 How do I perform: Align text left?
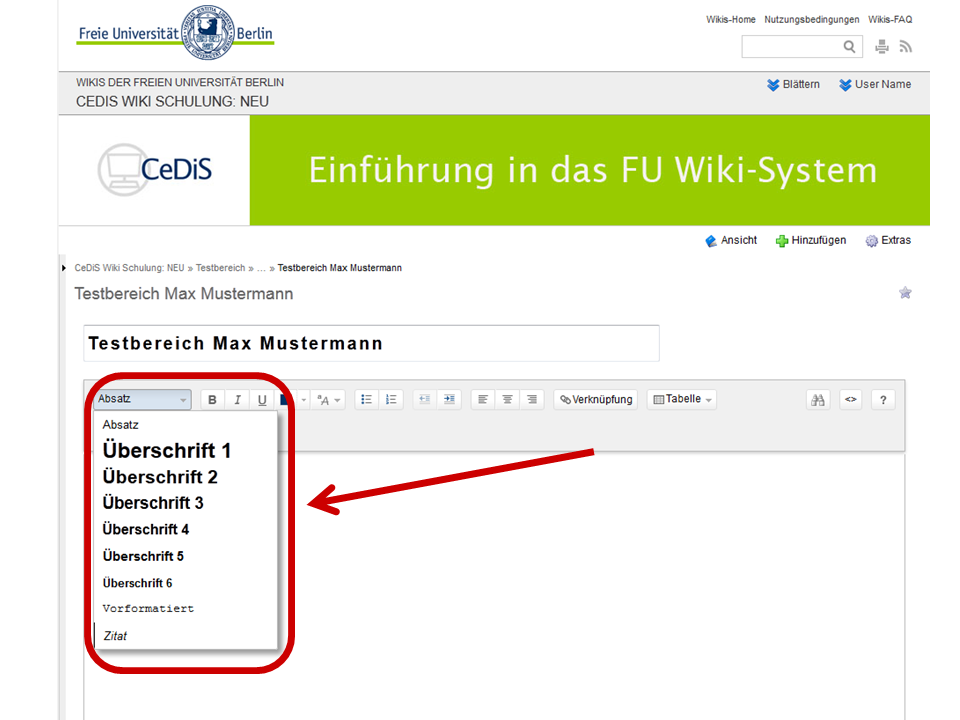pyautogui.click(x=483, y=399)
